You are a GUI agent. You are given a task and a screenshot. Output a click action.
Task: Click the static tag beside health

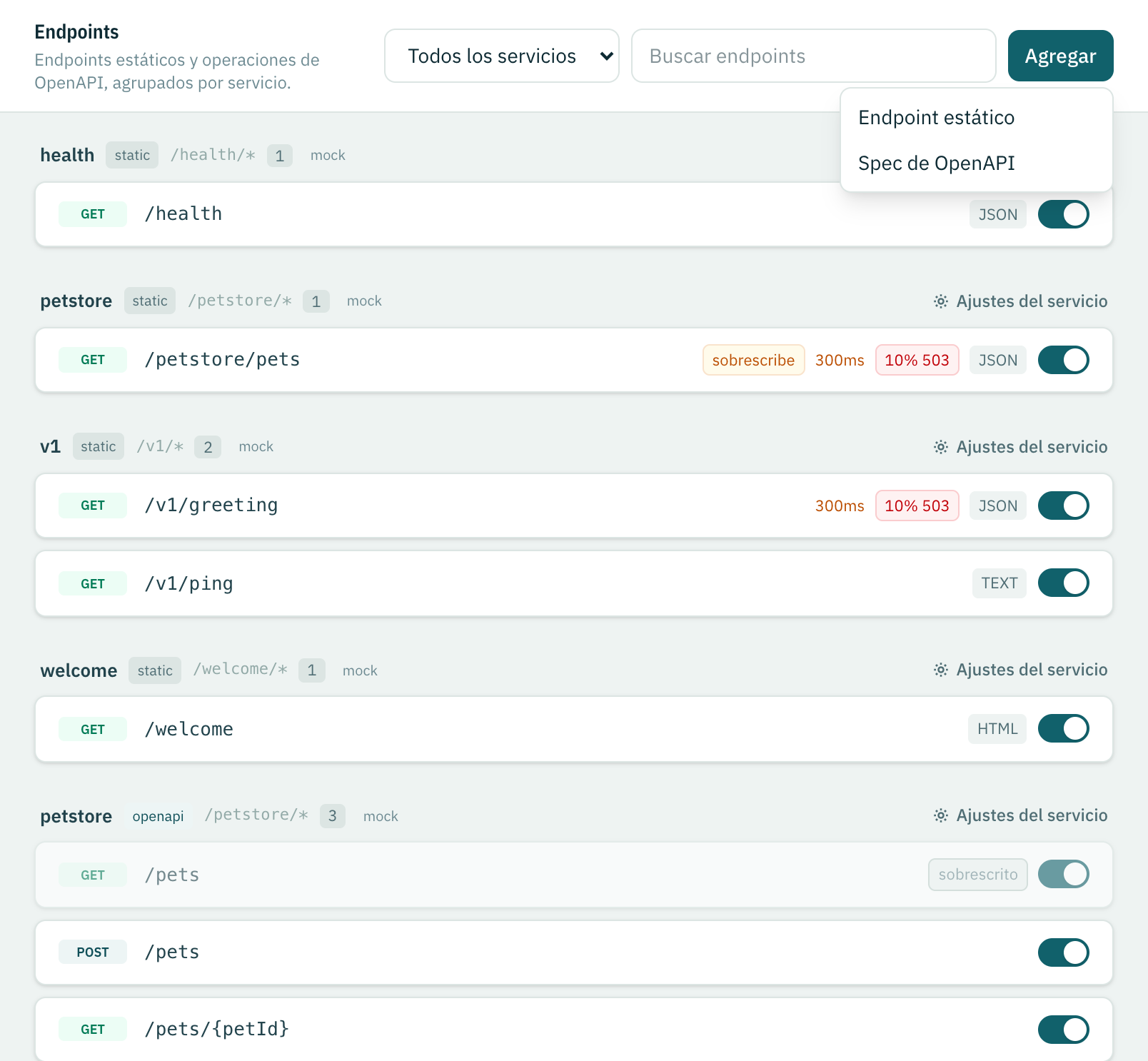(132, 155)
